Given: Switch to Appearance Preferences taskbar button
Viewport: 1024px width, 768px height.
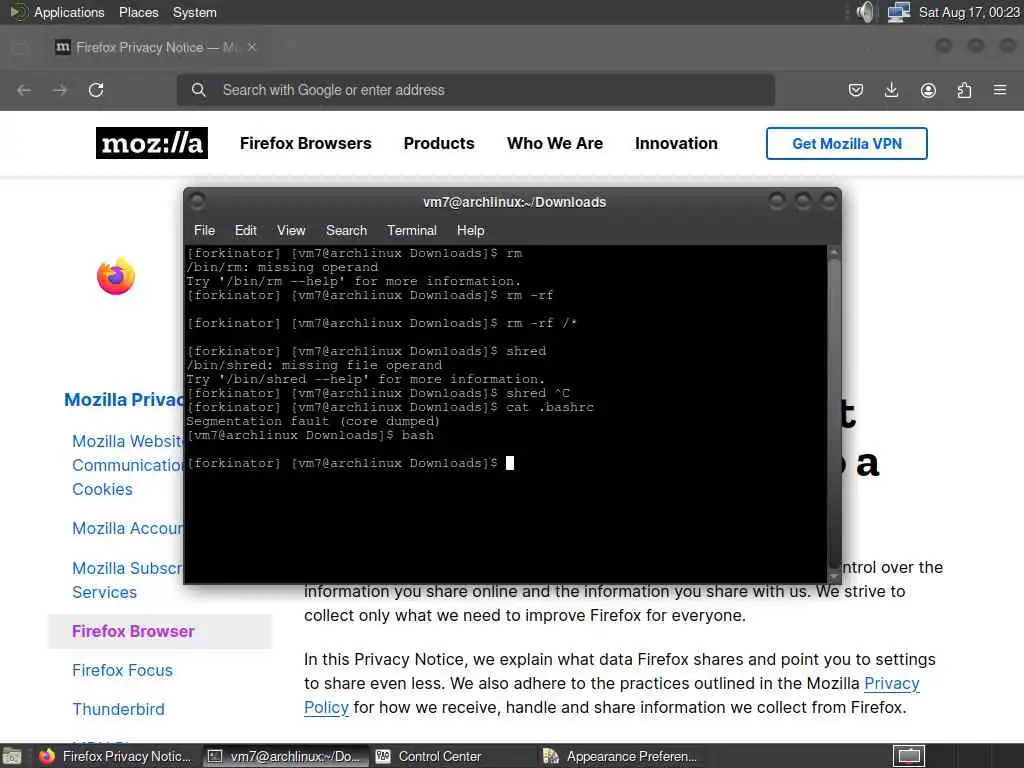Looking at the screenshot, I should [620, 756].
